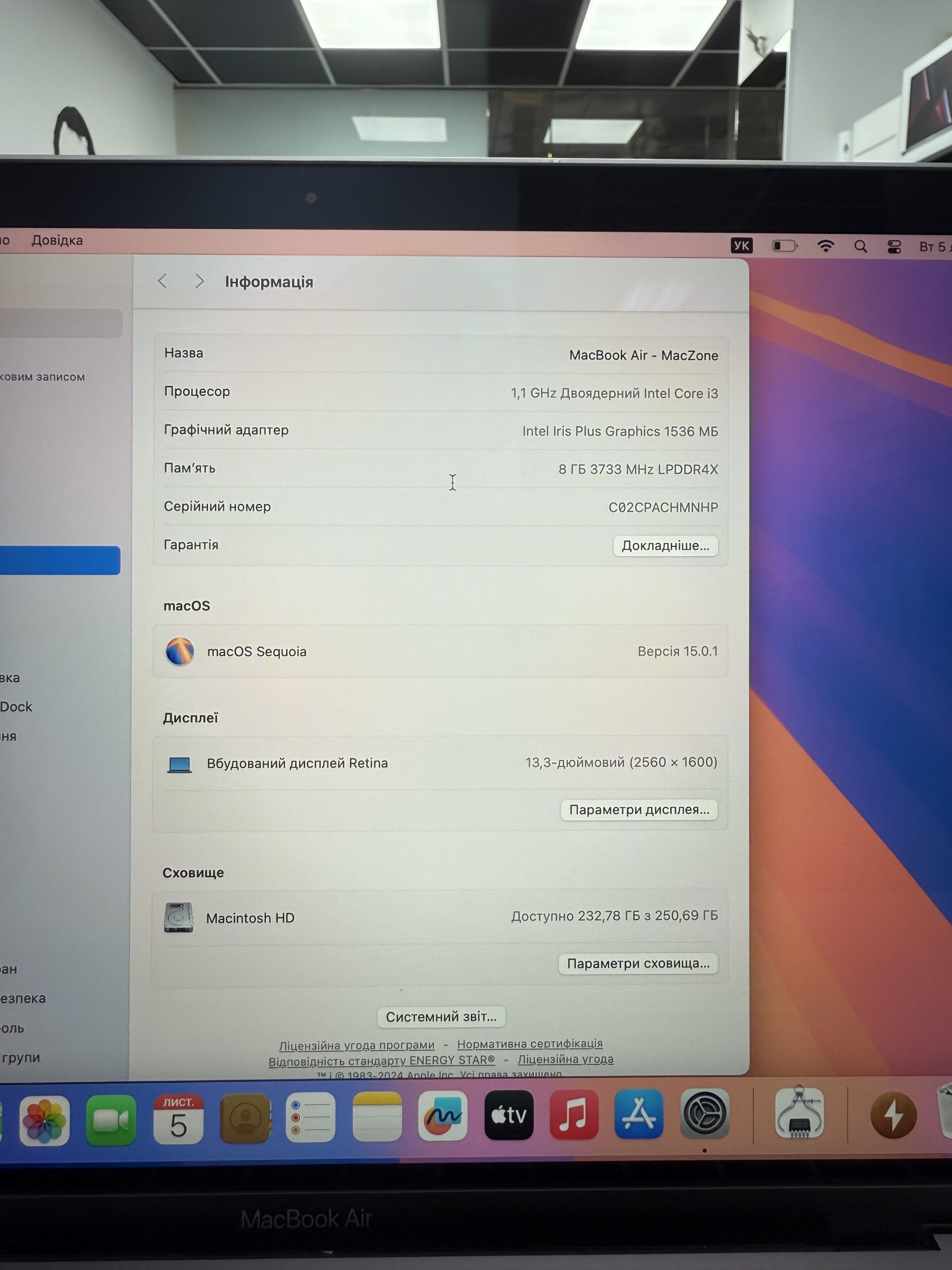This screenshot has width=952, height=1270.
Task: Click the Macintosh HD label
Action: [250, 918]
